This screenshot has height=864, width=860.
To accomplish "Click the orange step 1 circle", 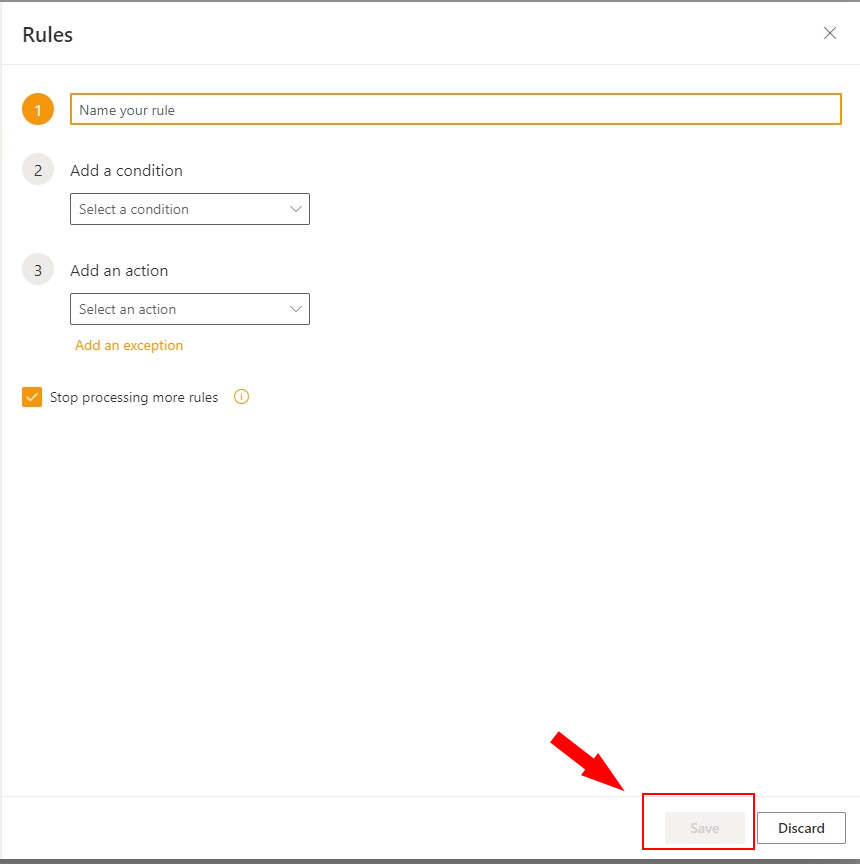I will point(38,110).
